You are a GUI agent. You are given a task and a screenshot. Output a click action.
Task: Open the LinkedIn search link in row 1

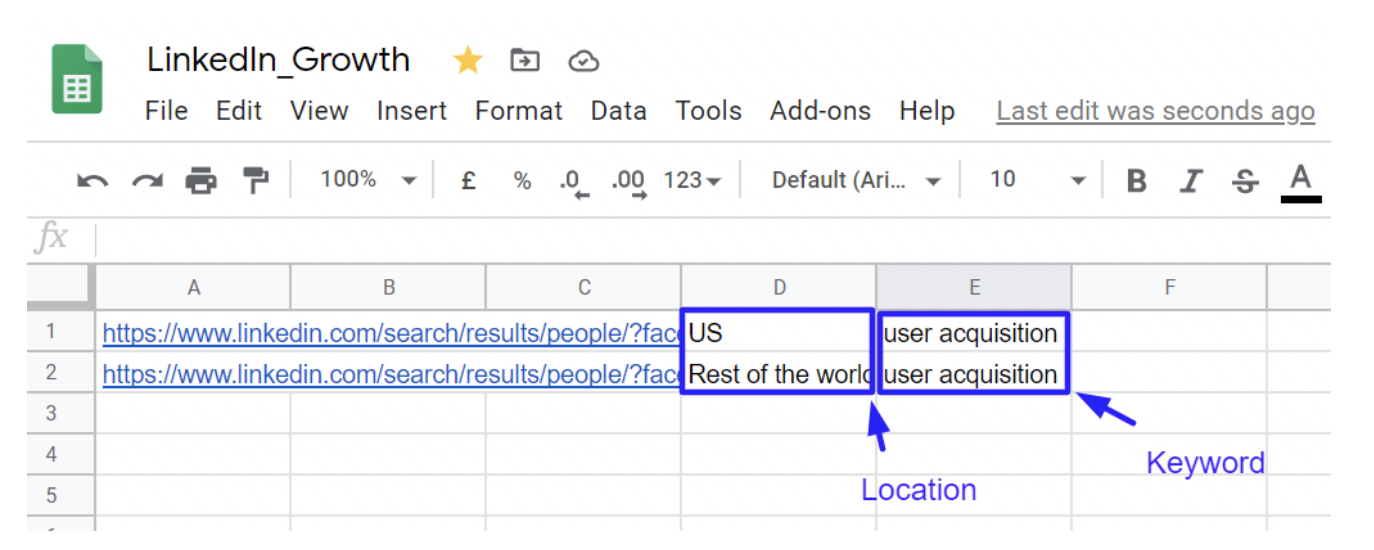392,333
